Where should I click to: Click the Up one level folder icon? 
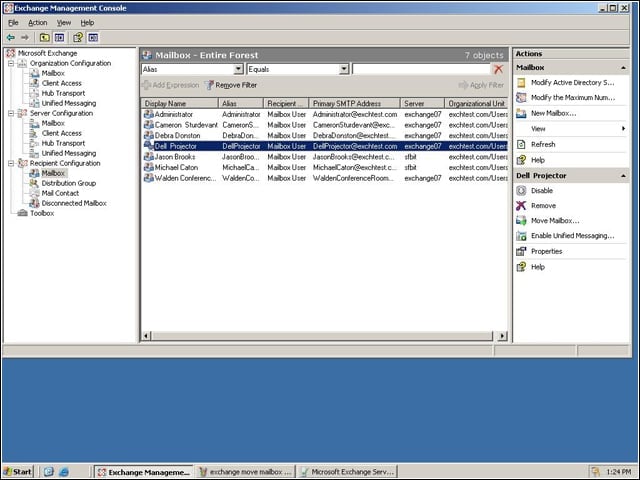(x=44, y=38)
